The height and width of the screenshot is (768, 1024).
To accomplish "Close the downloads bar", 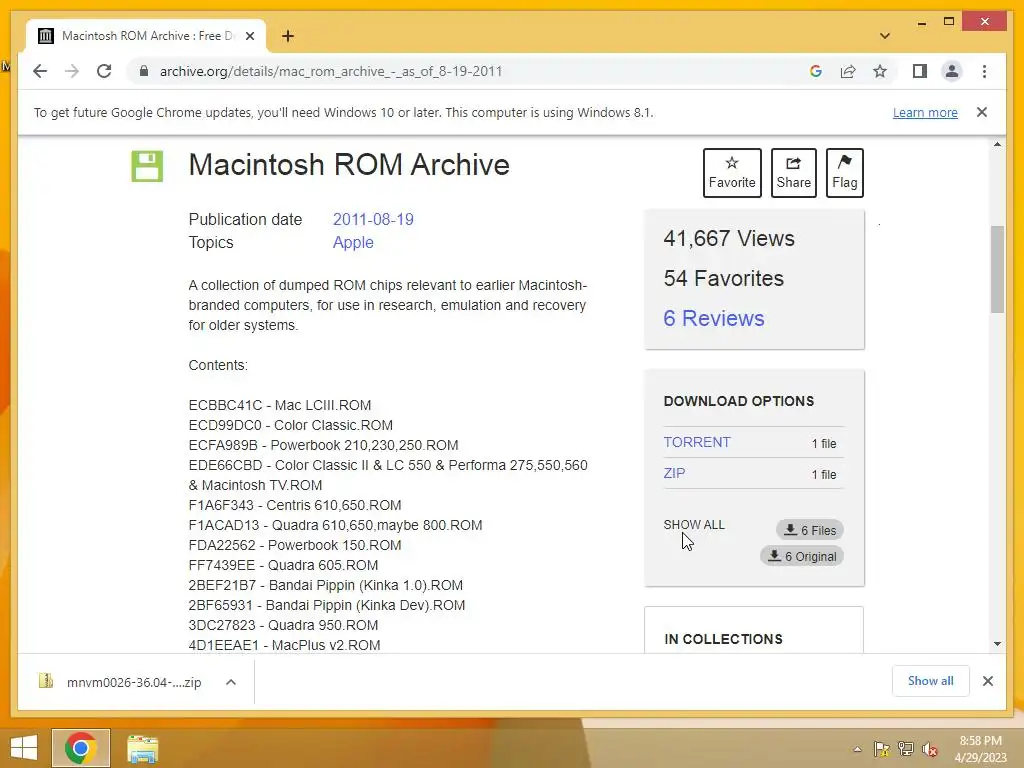I will pyautogui.click(x=987, y=681).
